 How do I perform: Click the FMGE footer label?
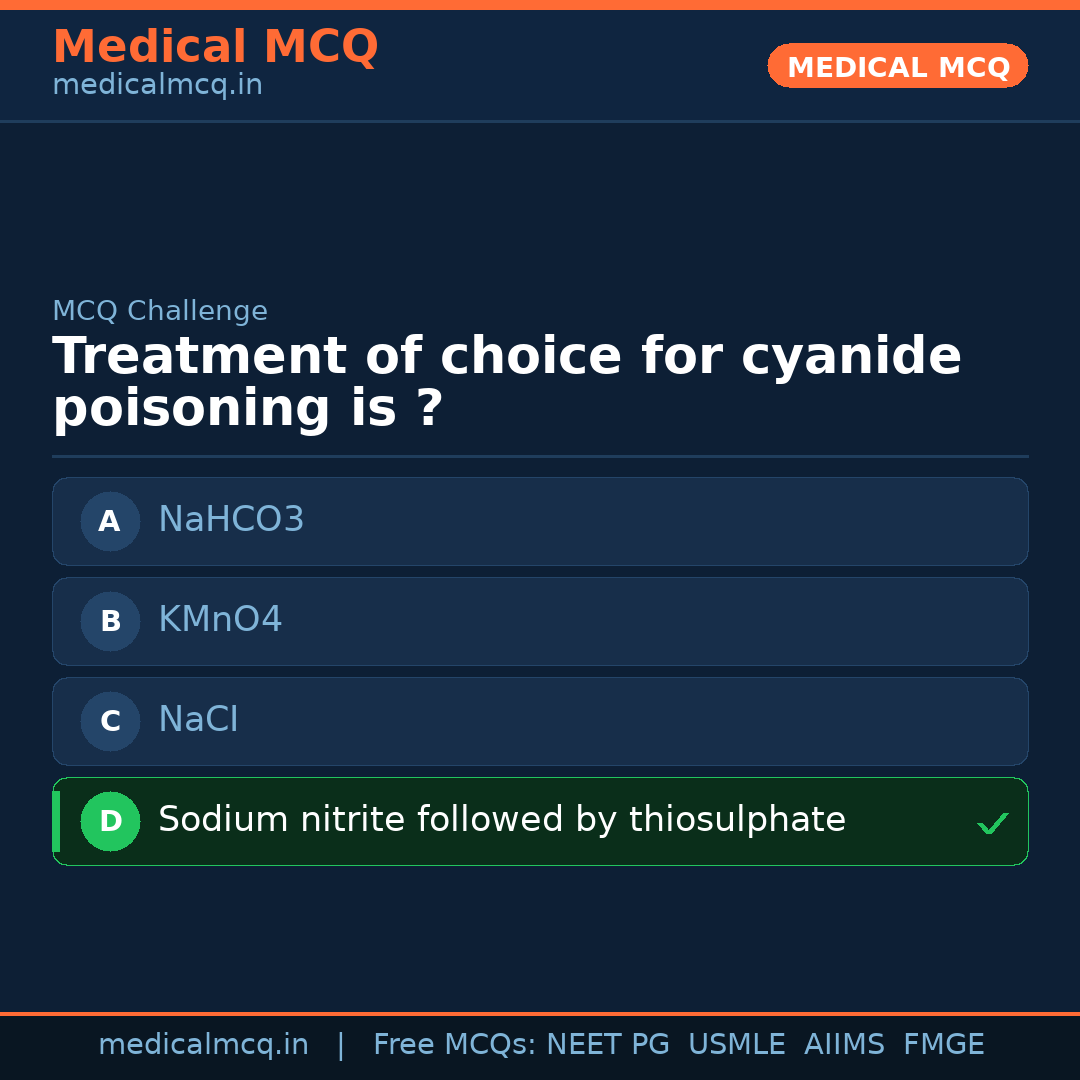(x=943, y=1045)
